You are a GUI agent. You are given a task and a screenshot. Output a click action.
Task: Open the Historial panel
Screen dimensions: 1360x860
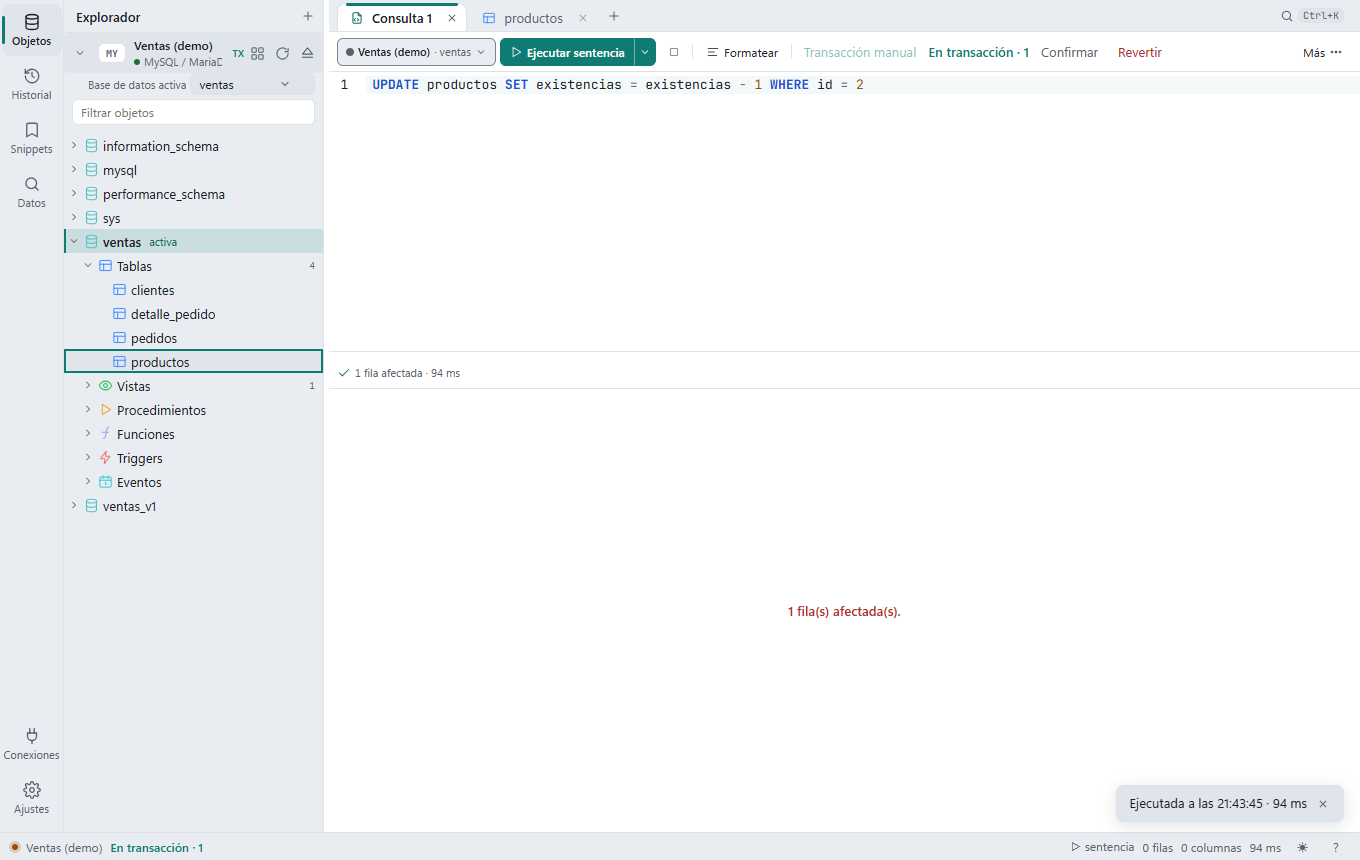[31, 84]
